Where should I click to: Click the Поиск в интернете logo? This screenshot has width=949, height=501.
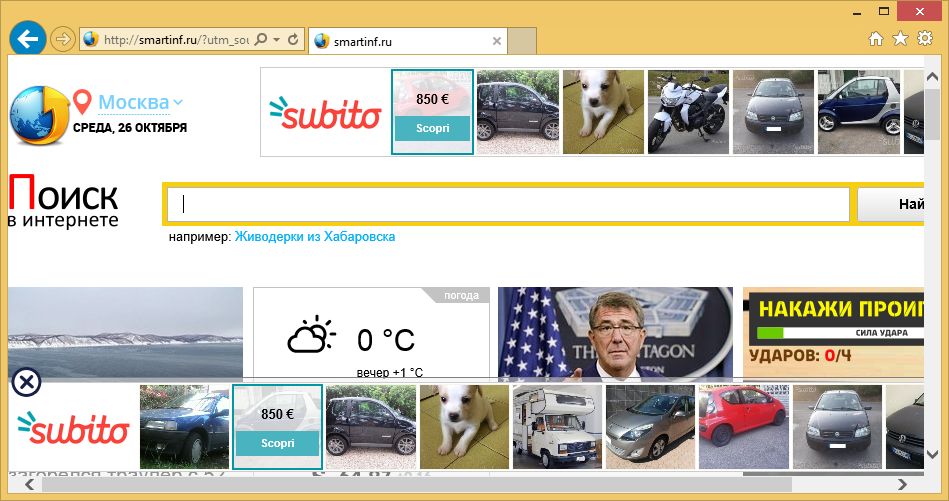click(x=63, y=201)
